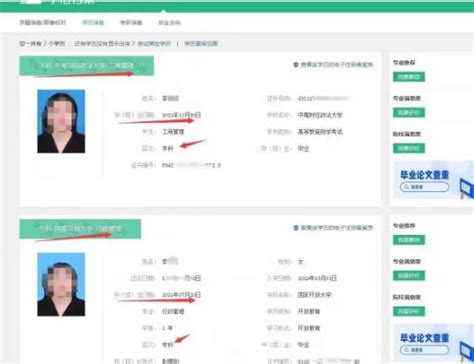Viewport: 474px width, 364px height.
Task: Click 我要评价 under 专业满意度 beside the 本科 card
Action: (x=409, y=113)
